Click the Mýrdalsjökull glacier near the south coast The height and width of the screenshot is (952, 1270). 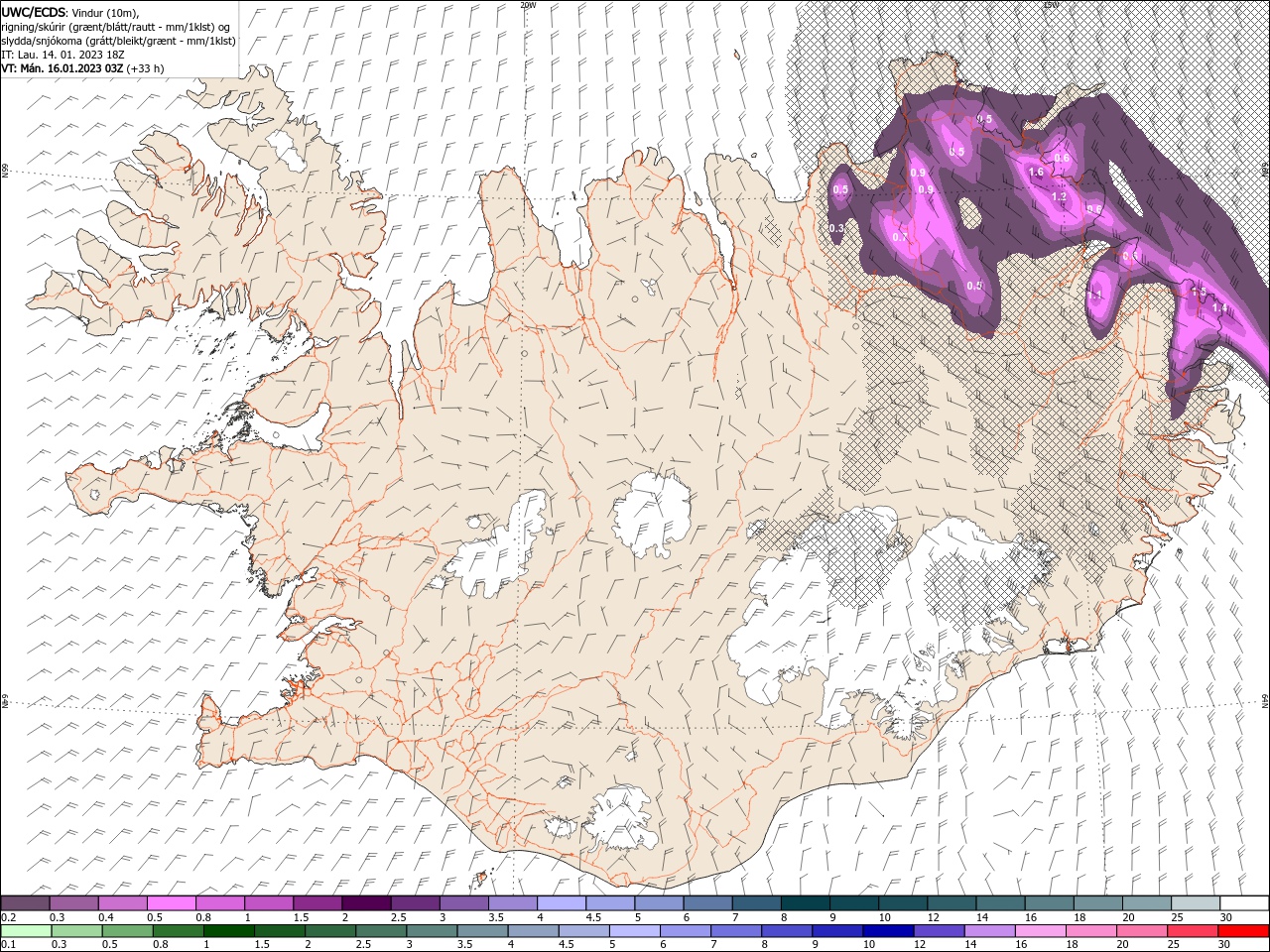click(622, 818)
